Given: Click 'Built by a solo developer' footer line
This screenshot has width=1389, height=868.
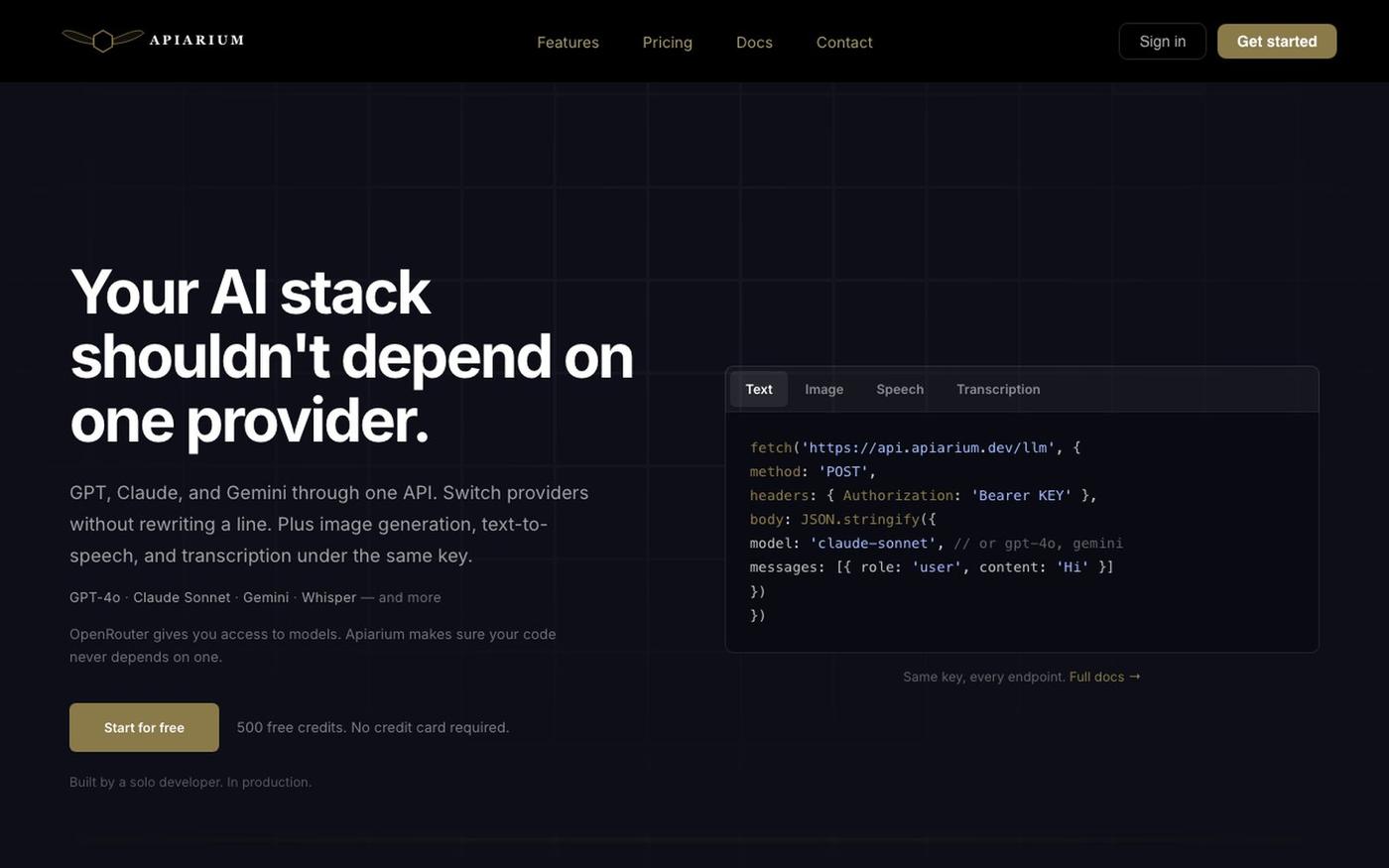Looking at the screenshot, I should [190, 782].
